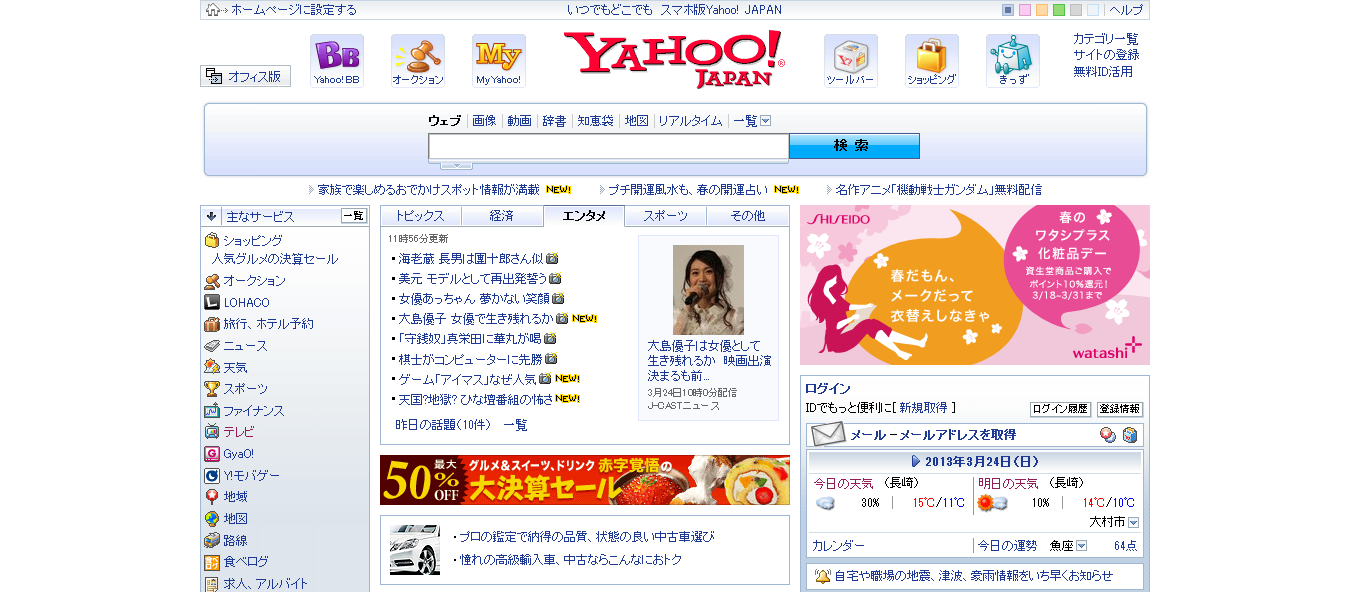Open the きっず robot icon
Image resolution: width=1349 pixels, height=592 pixels.
pyautogui.click(x=1013, y=61)
